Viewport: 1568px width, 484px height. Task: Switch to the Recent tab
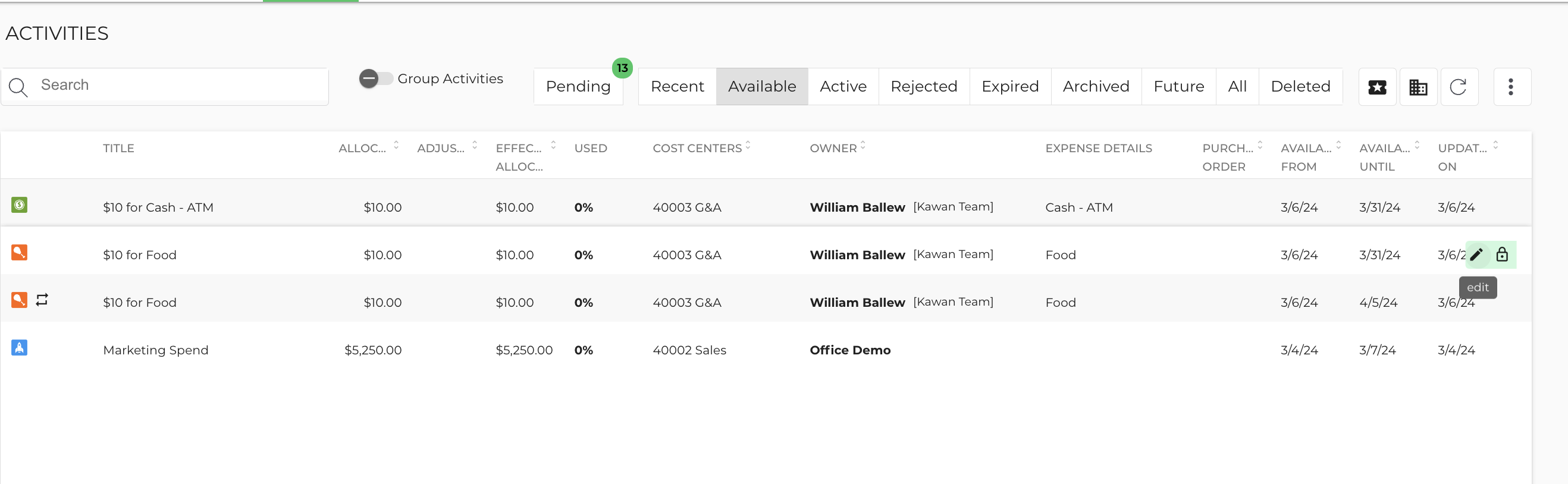pos(677,86)
